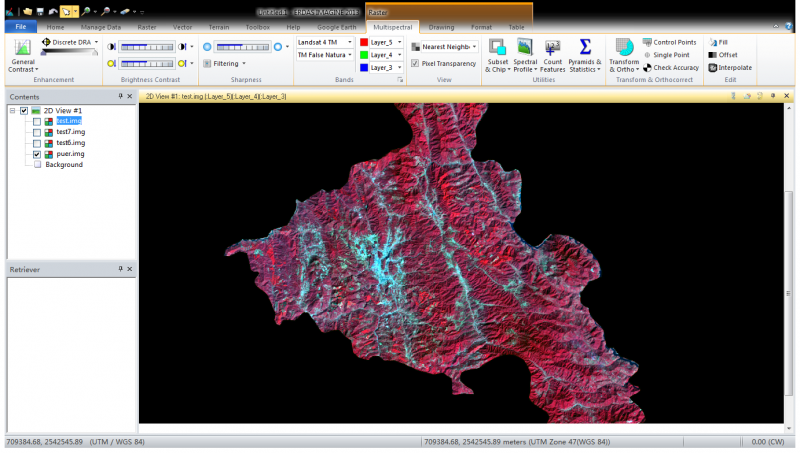
Task: Open the Filtering sharpness menu button
Action: click(225, 63)
